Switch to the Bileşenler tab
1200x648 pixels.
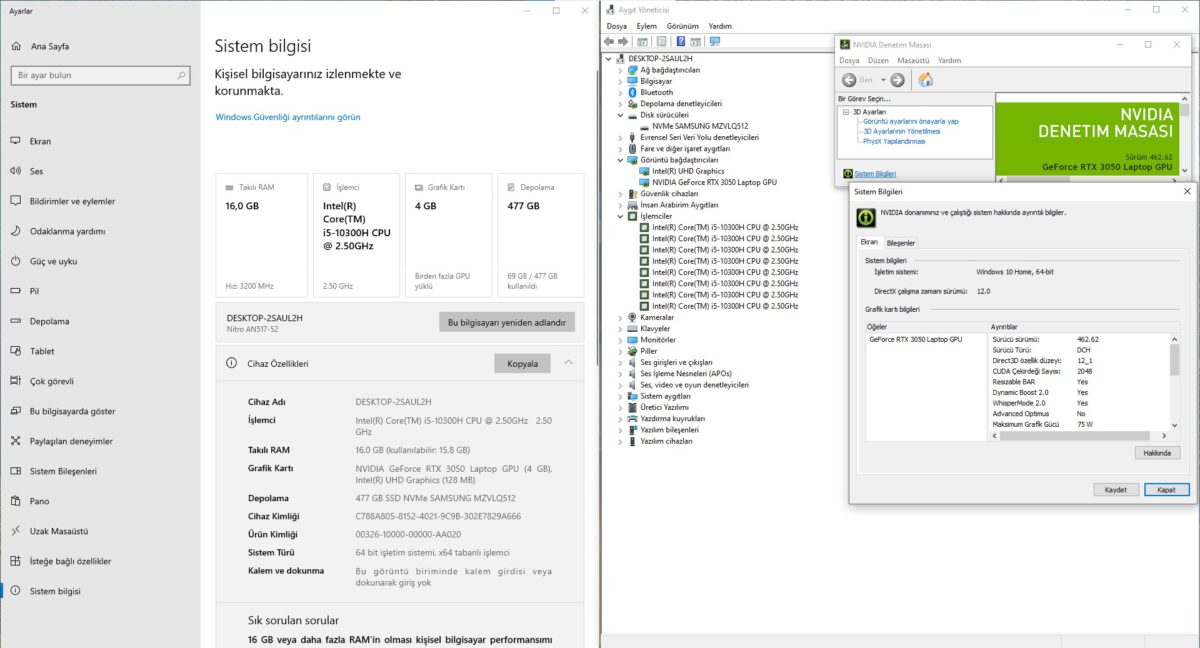point(901,243)
